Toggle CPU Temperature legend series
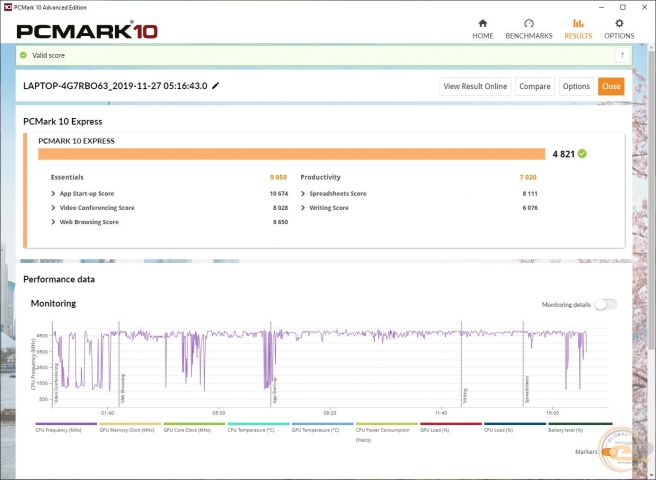 [258, 427]
